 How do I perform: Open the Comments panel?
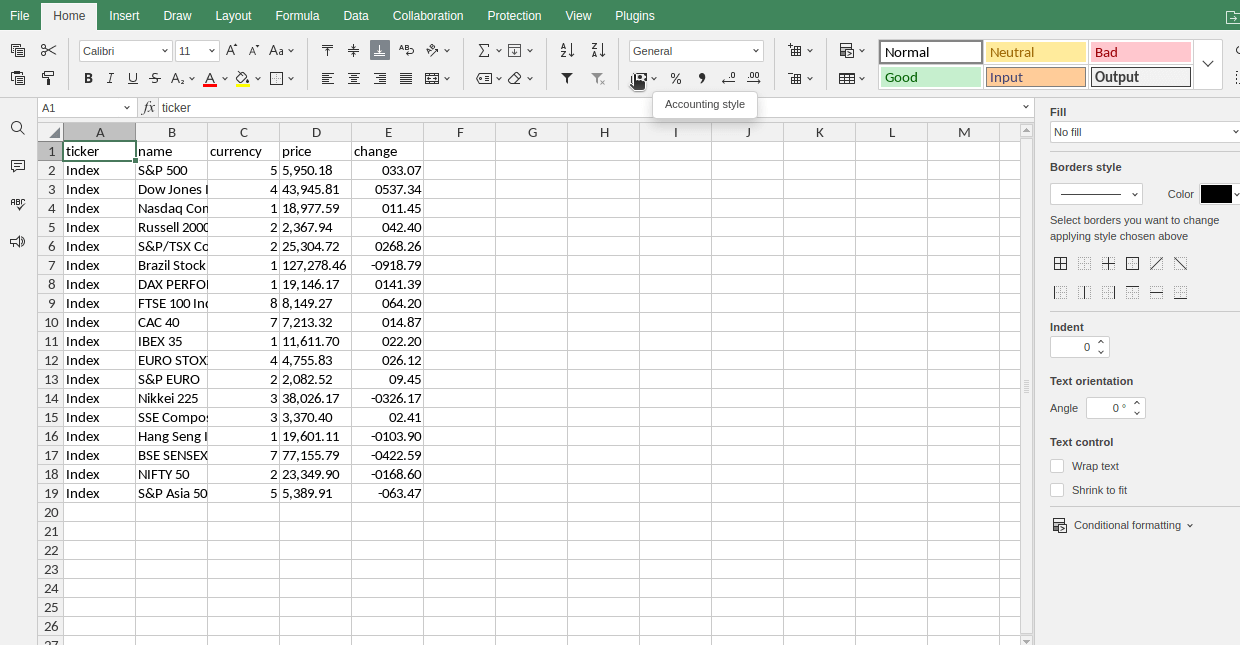[x=17, y=166]
